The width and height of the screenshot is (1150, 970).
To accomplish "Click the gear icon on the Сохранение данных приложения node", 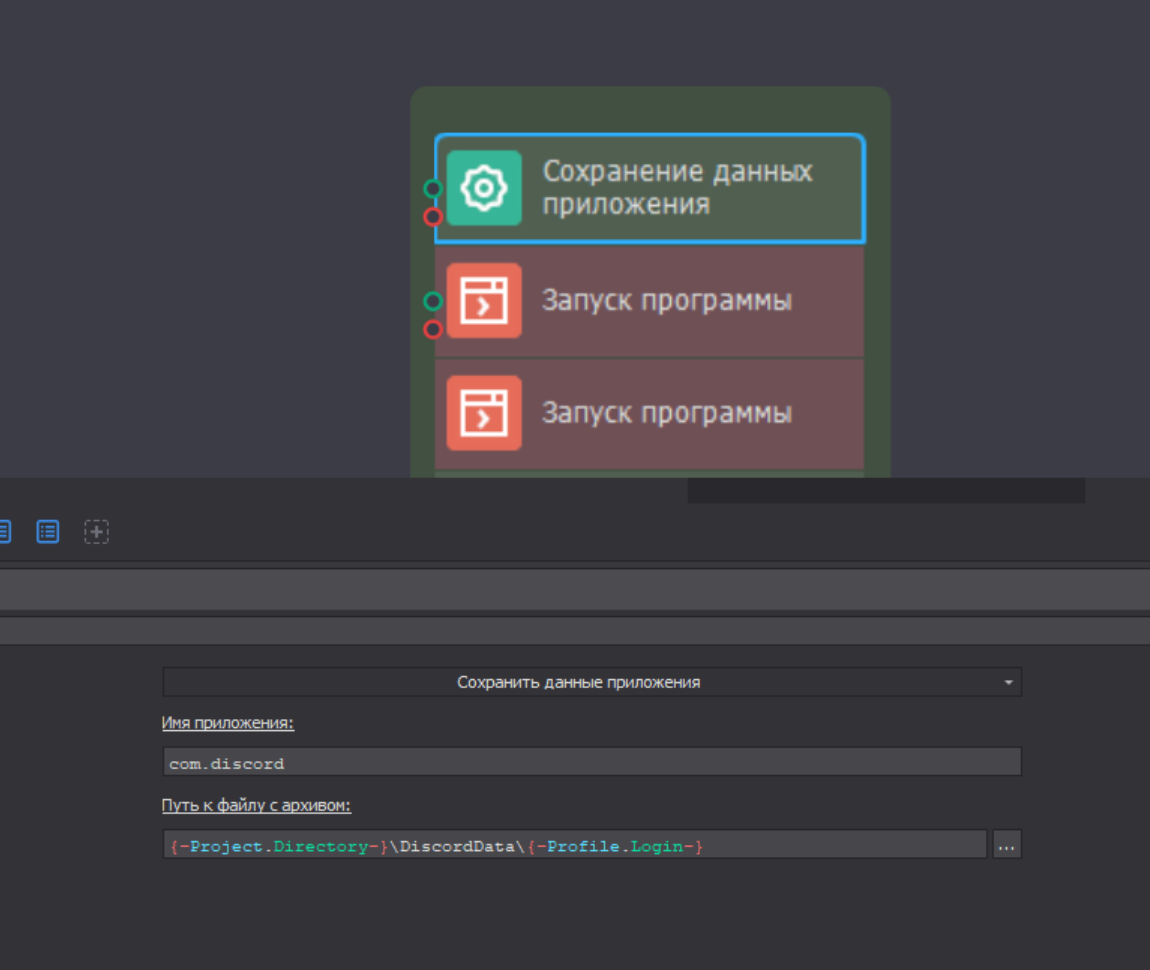I will point(484,188).
